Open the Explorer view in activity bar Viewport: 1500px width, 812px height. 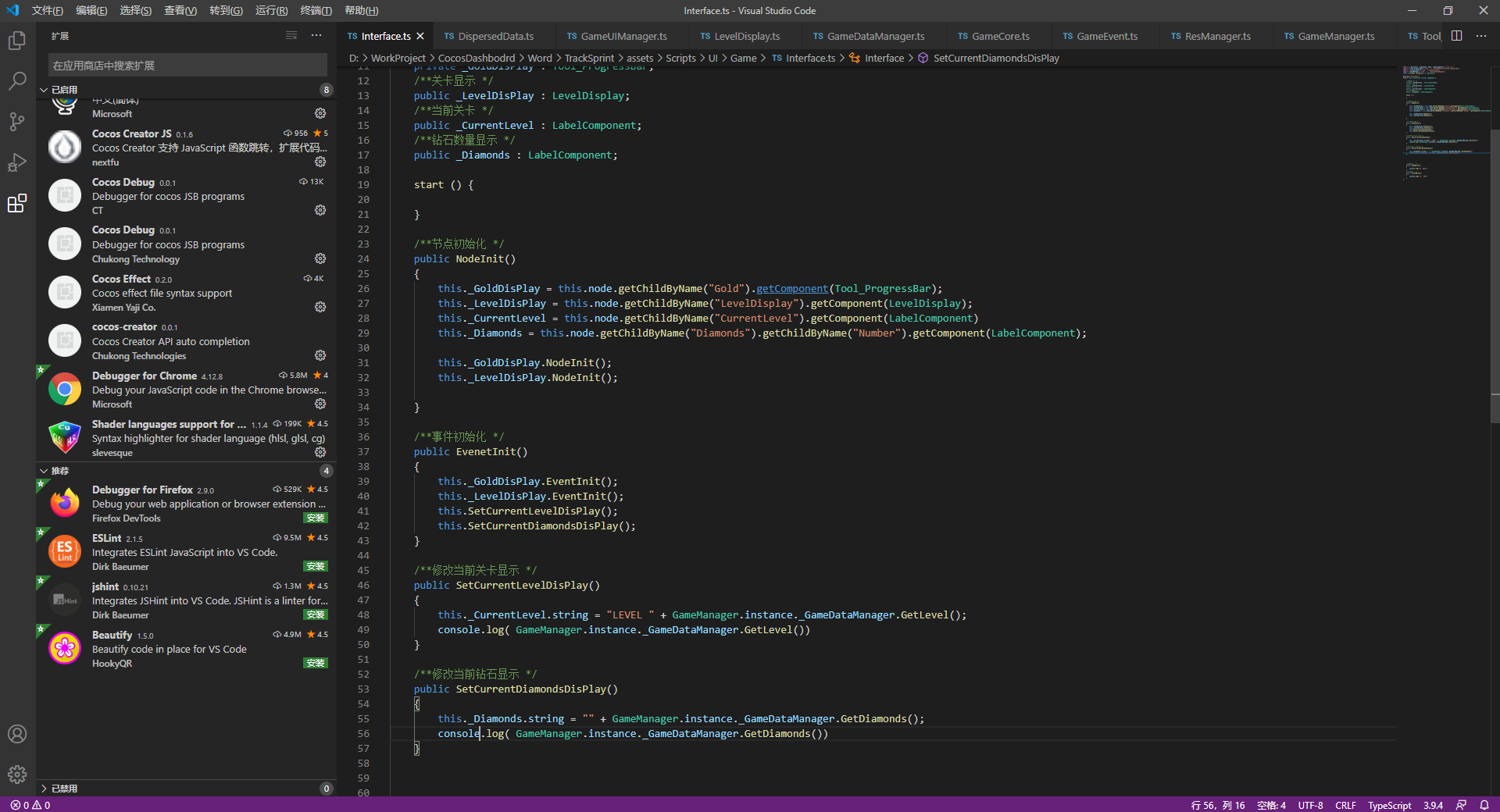click(17, 41)
